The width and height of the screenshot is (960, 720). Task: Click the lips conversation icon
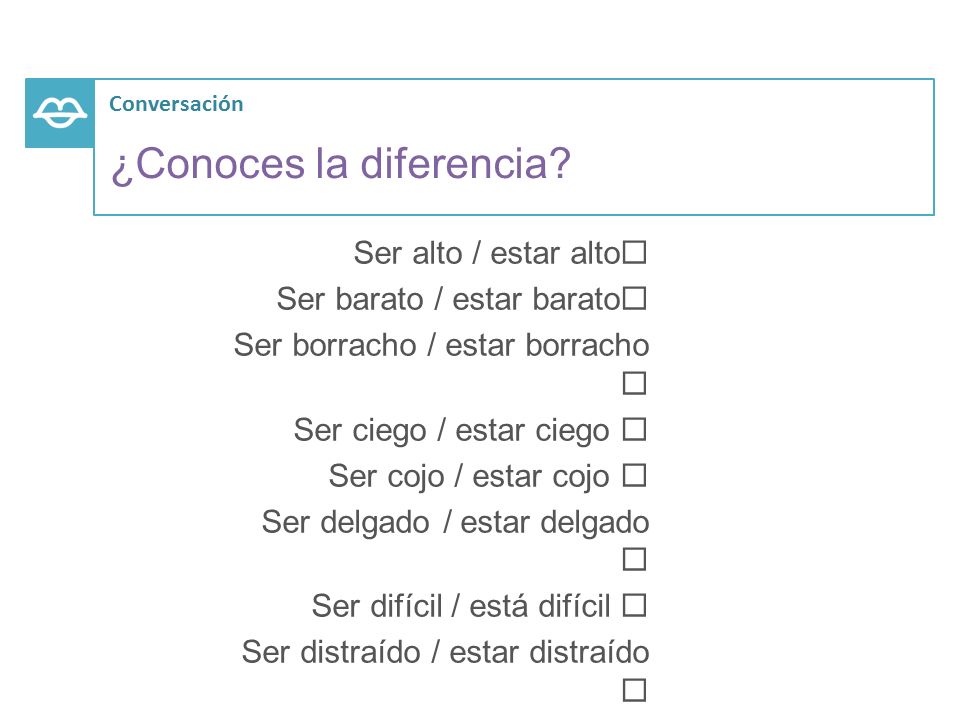coord(59,113)
